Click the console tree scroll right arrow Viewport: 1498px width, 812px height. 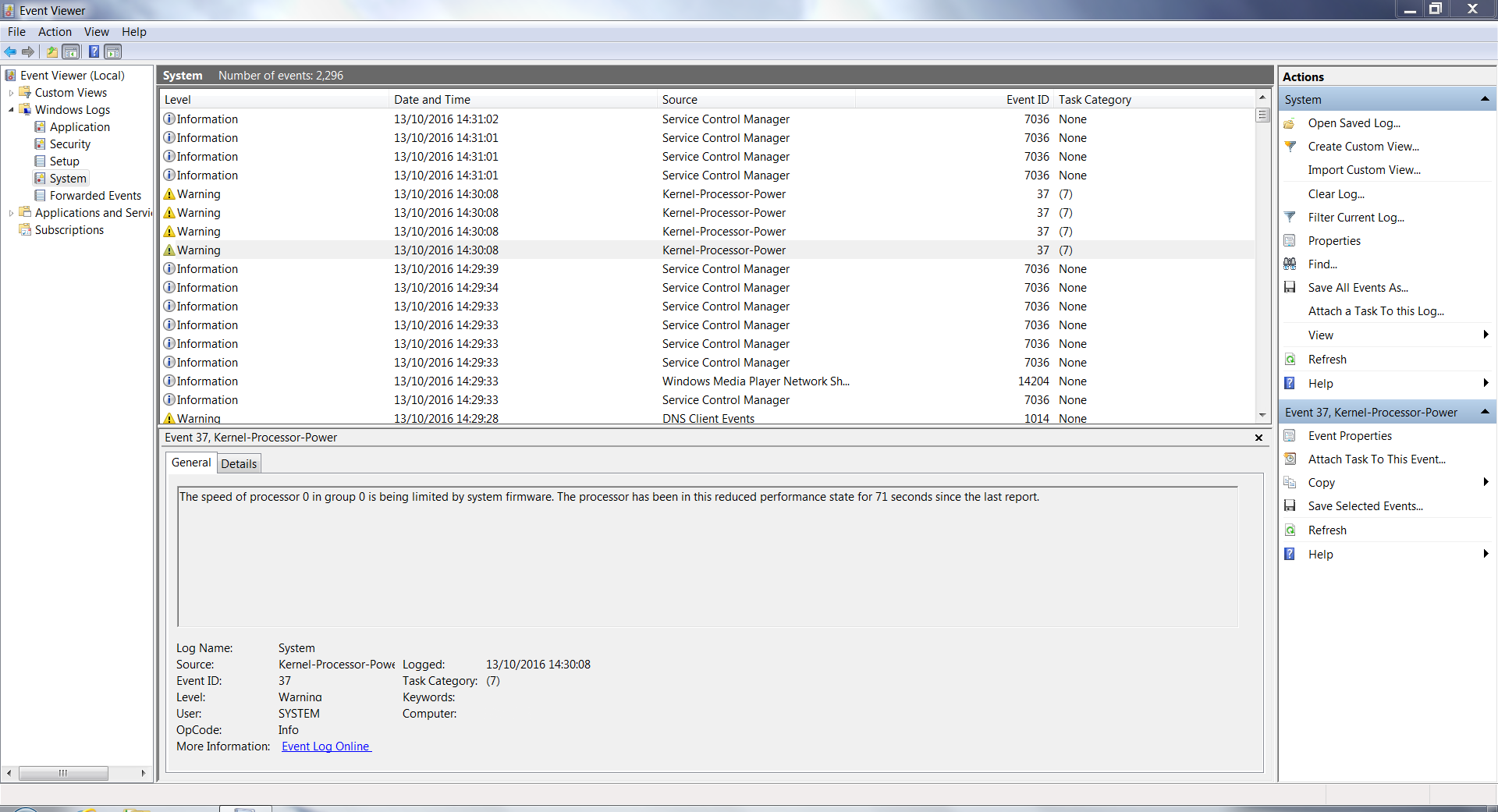[x=144, y=773]
